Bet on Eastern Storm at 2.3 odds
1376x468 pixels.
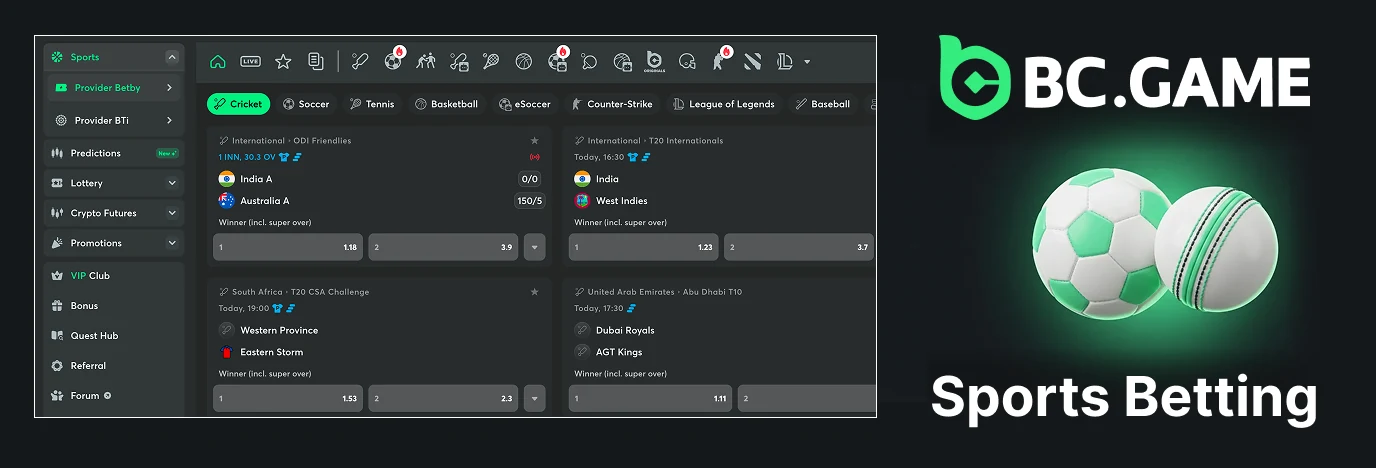point(443,398)
